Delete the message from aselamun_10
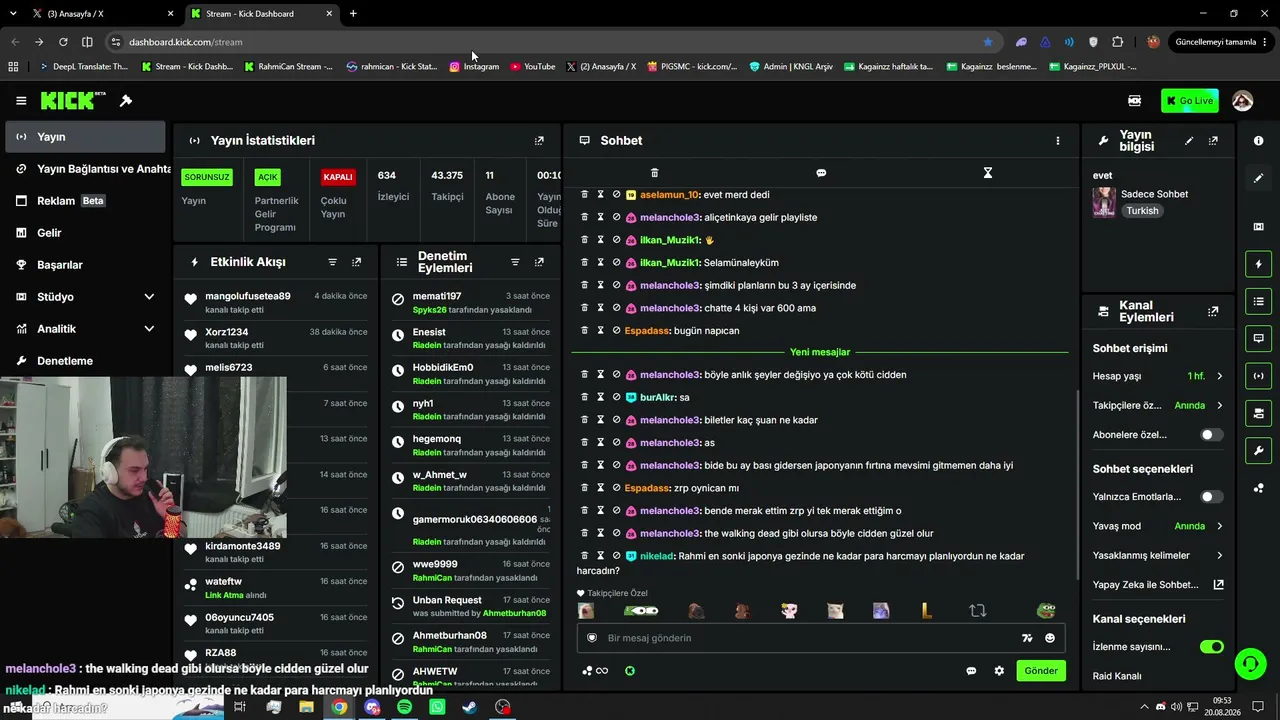 [585, 194]
